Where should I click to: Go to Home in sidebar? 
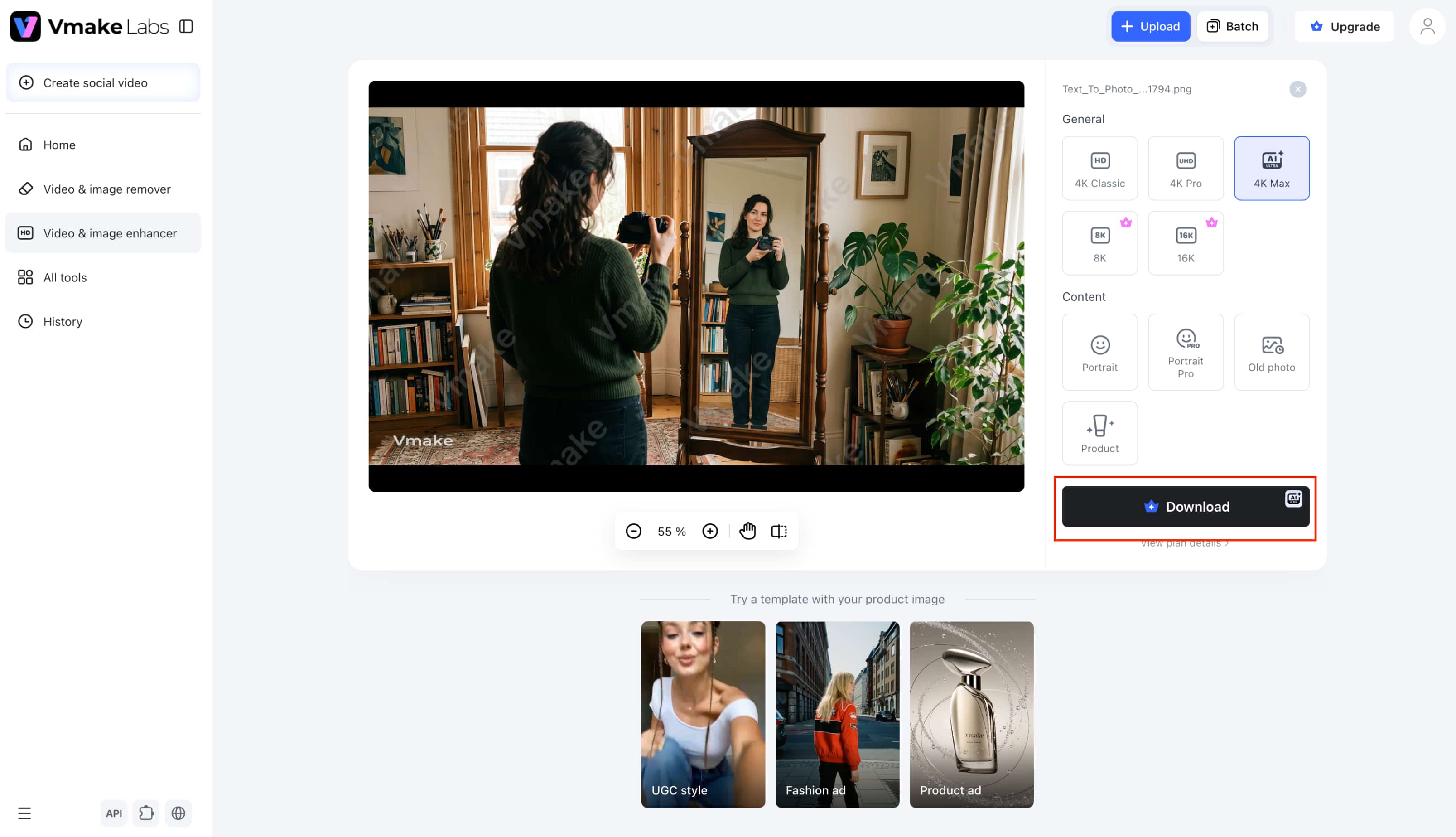(103, 145)
